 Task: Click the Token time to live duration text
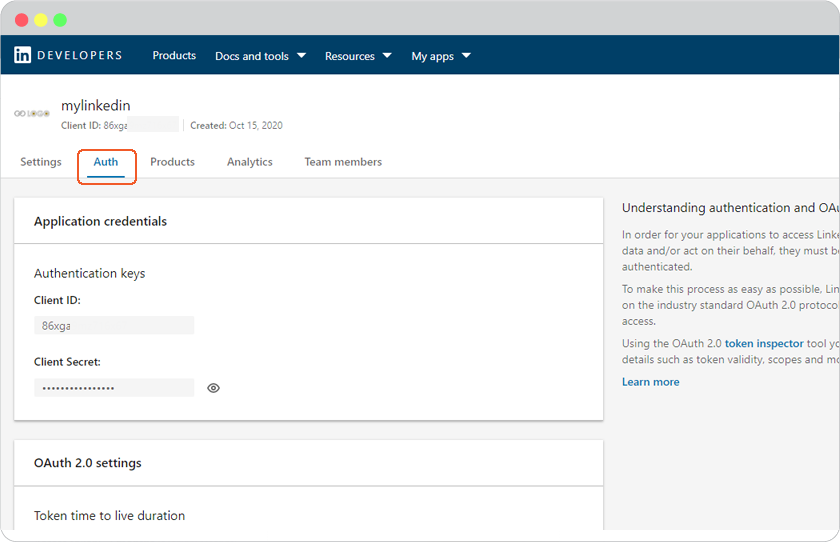tap(109, 515)
